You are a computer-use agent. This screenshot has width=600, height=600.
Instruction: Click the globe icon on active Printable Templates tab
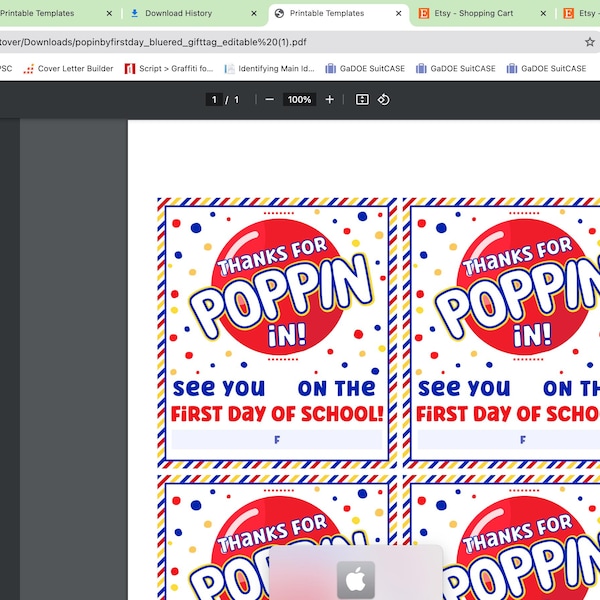[279, 13]
